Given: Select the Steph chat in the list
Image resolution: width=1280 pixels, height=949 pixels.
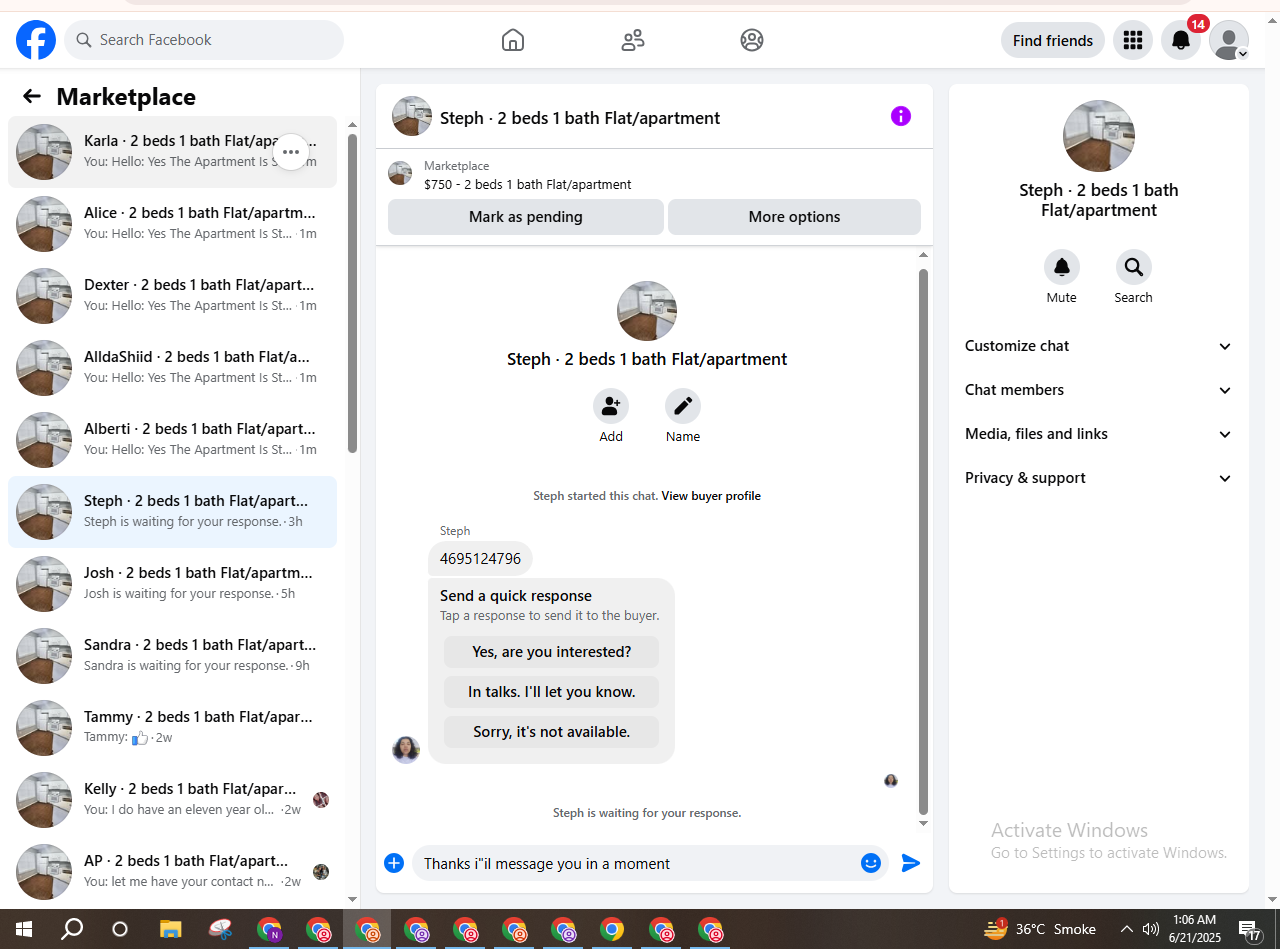Looking at the screenshot, I should pyautogui.click(x=172, y=512).
